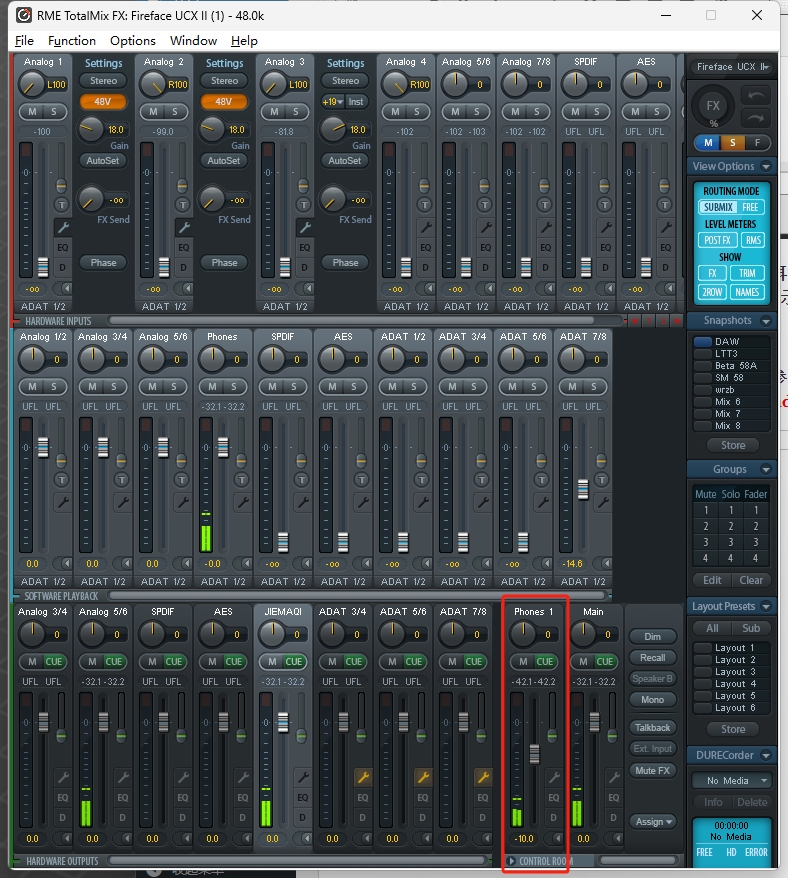Toggle global Mute M button in FX panel

(708, 143)
